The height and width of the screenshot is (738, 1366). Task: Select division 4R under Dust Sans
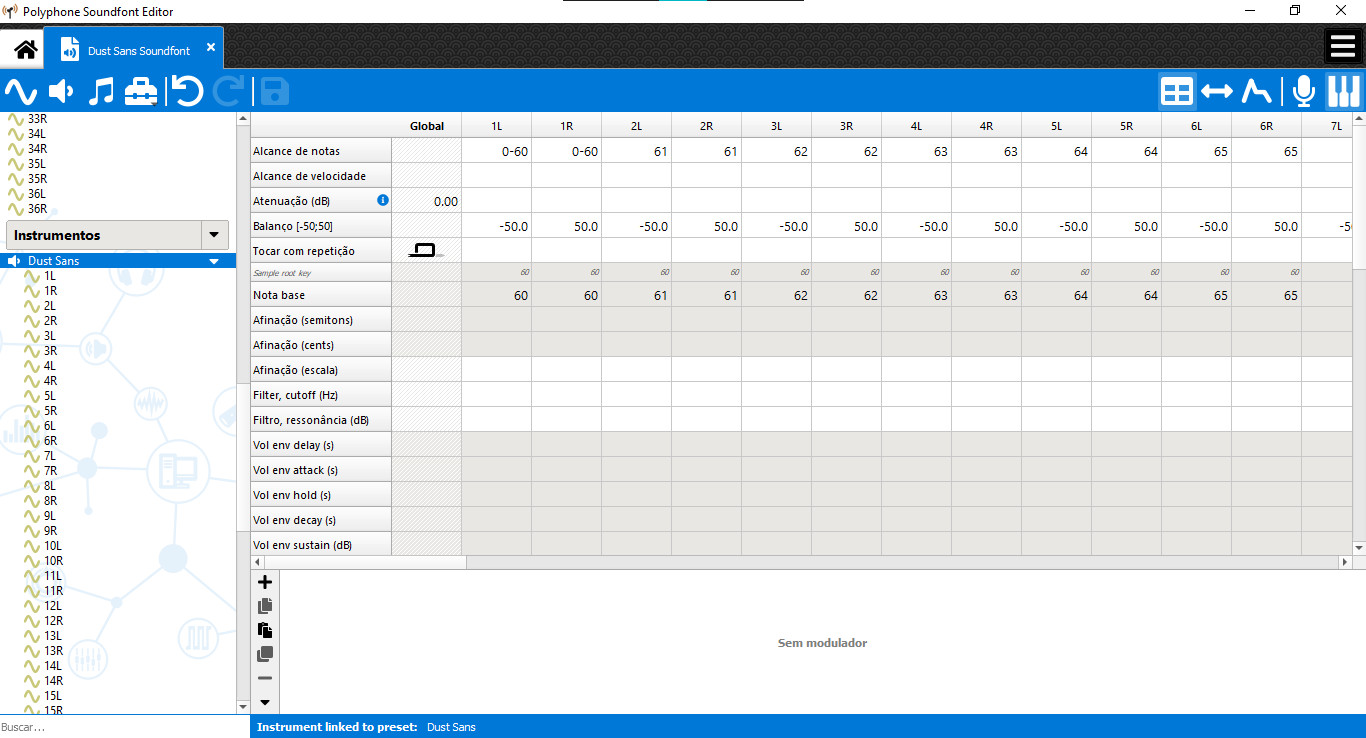click(x=50, y=381)
